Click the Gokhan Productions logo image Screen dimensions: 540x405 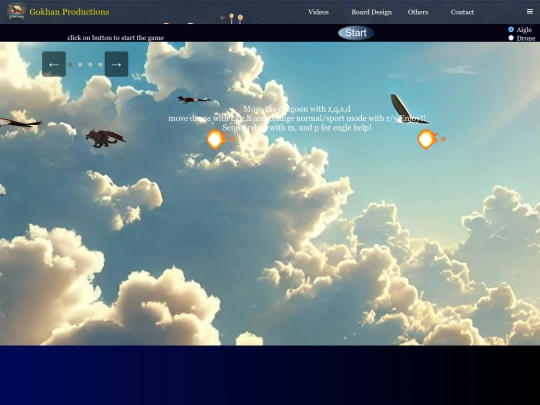[x=16, y=12]
